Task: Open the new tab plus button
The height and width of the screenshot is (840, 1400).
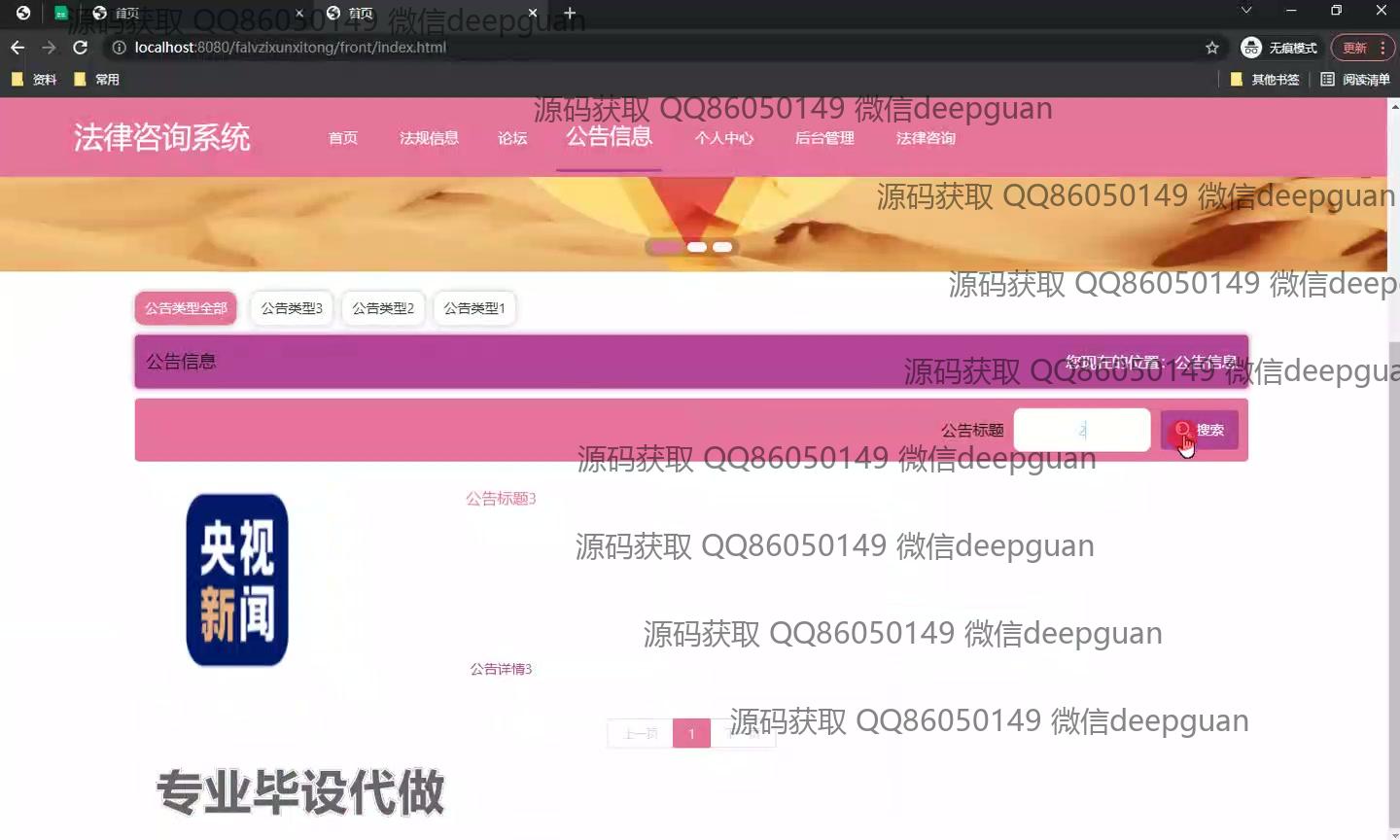Action: [570, 13]
